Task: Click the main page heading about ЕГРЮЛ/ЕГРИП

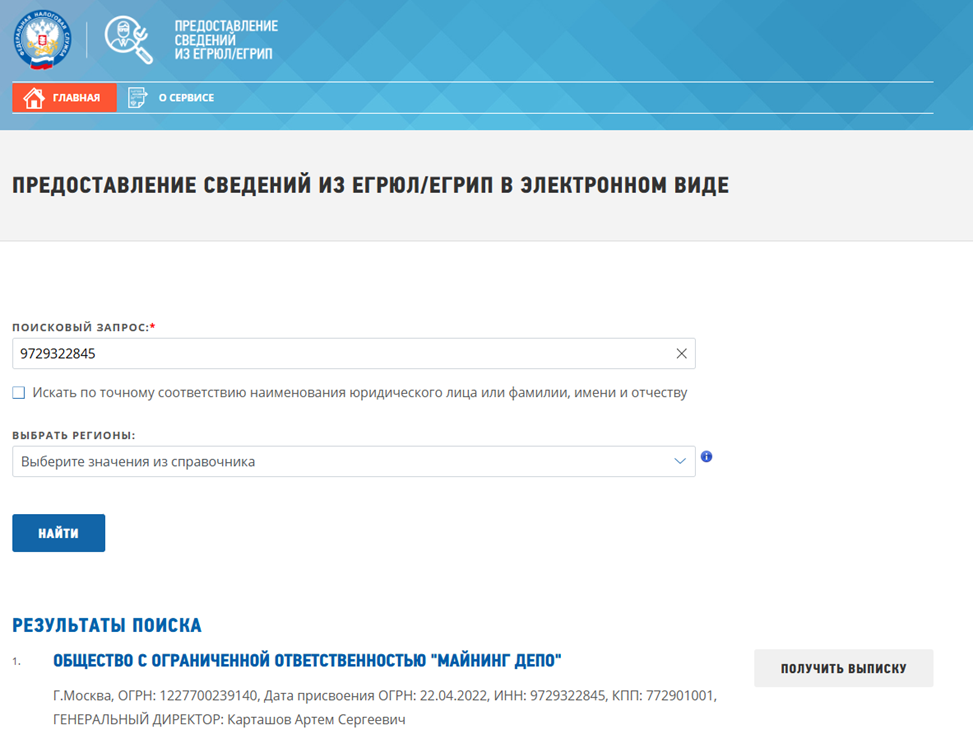Action: click(x=370, y=186)
